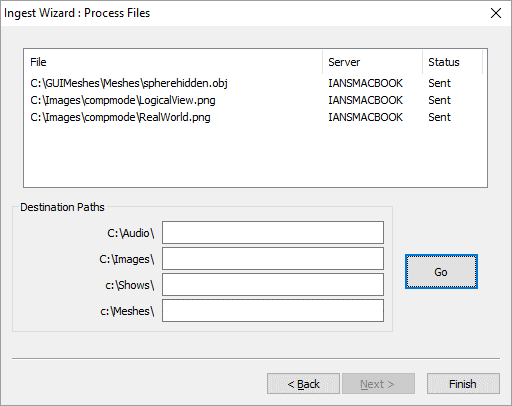
Task: Select the File column header
Action: coord(173,62)
